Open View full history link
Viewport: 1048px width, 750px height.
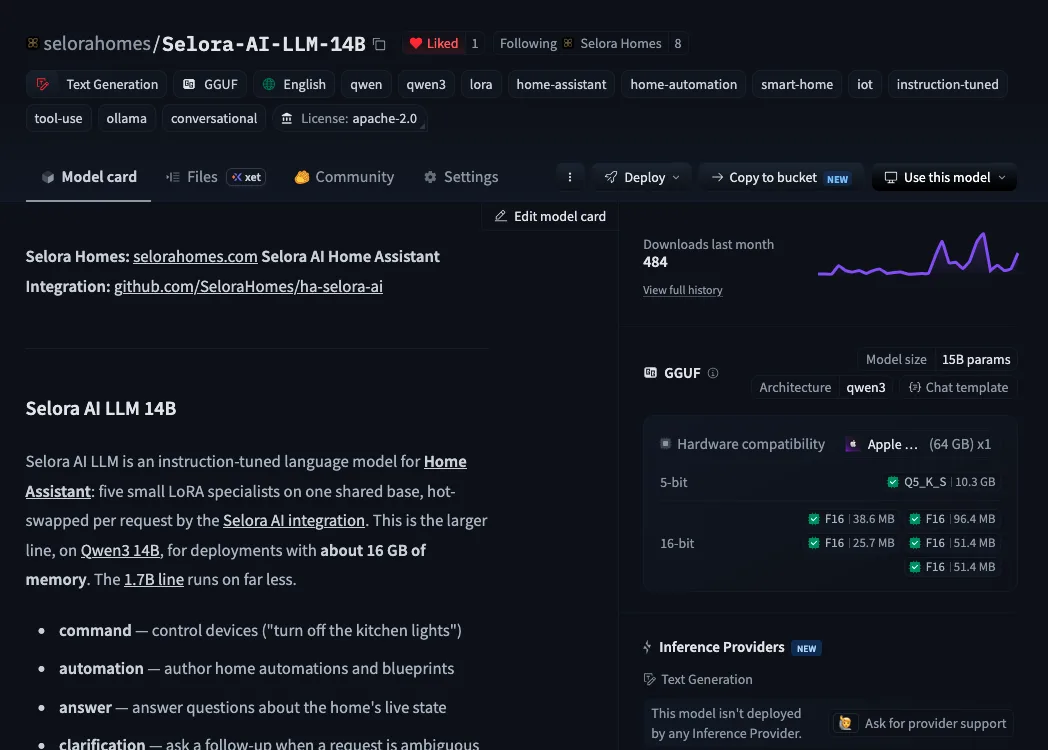pyautogui.click(x=682, y=290)
